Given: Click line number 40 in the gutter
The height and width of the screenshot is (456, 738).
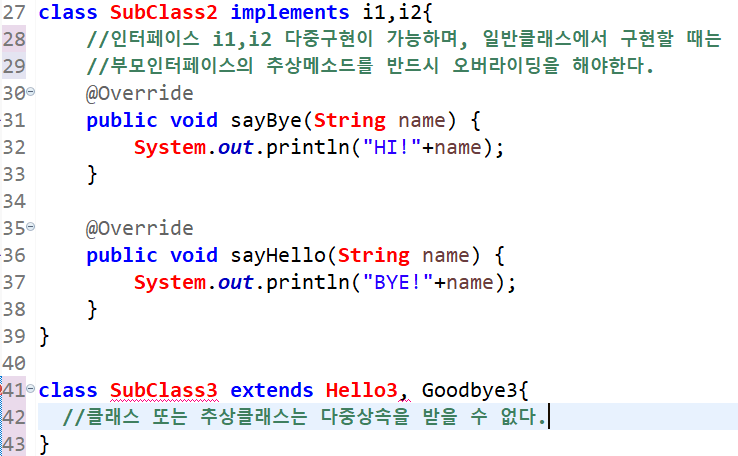Looking at the screenshot, I should pos(14,363).
